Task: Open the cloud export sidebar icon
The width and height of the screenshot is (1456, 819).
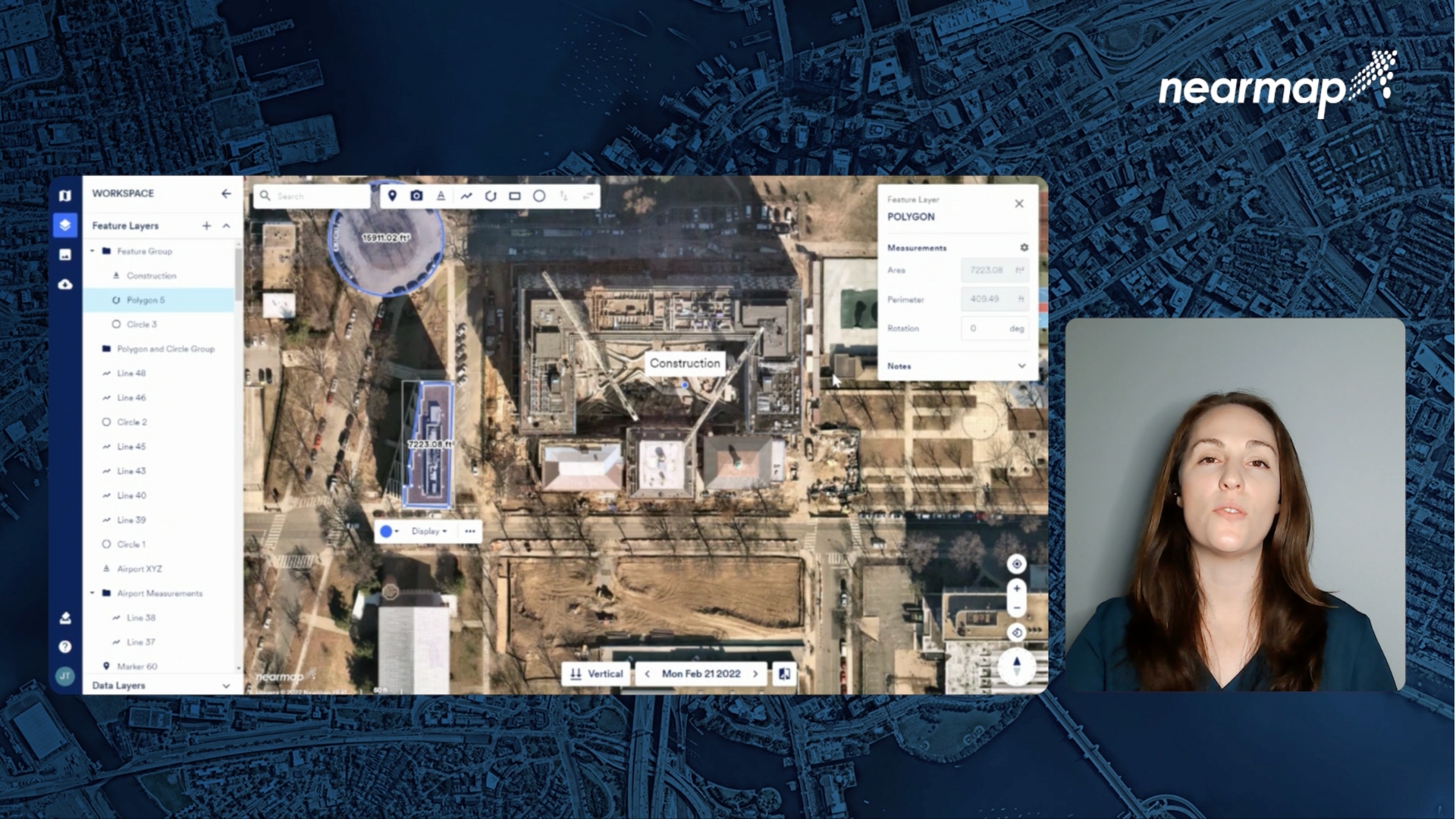Action: click(x=65, y=284)
